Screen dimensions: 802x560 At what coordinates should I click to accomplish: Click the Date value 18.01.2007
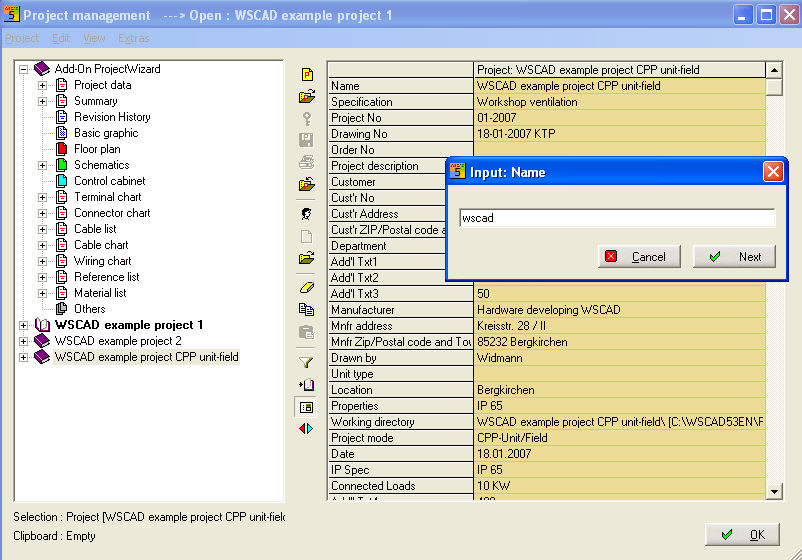pyautogui.click(x=620, y=454)
